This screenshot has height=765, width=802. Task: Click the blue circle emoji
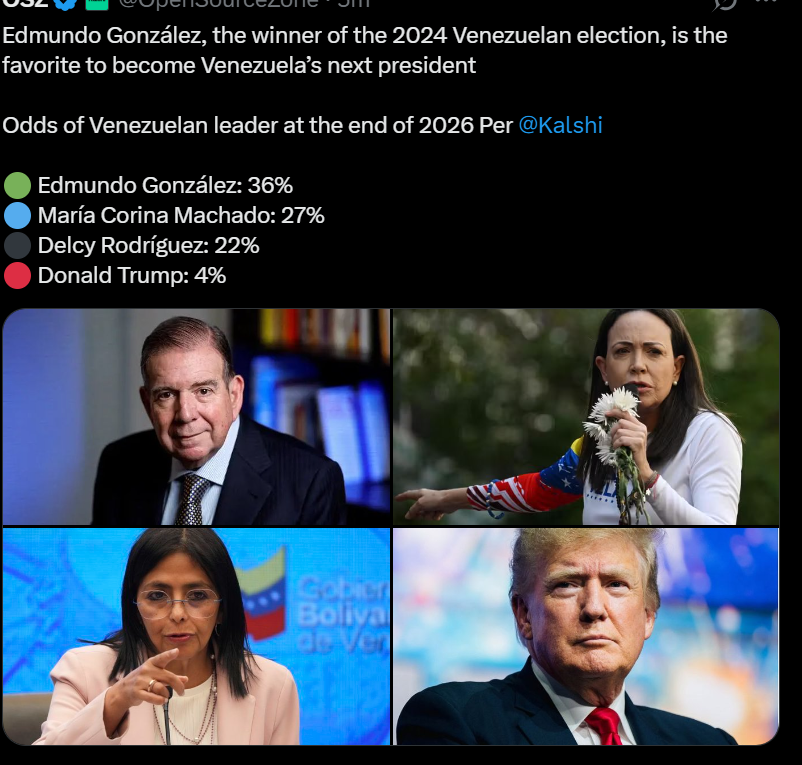coord(17,215)
